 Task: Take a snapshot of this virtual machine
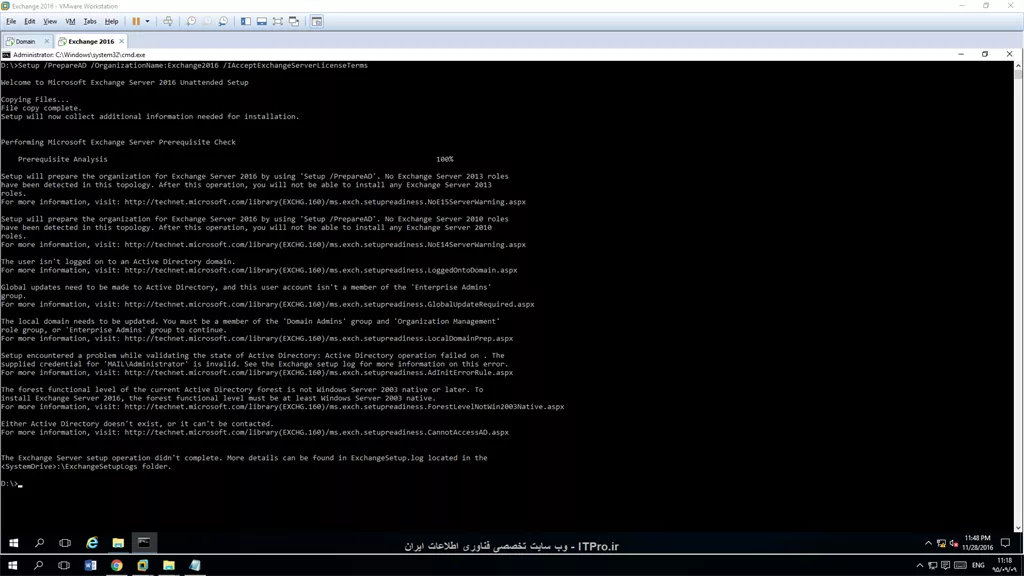point(191,22)
